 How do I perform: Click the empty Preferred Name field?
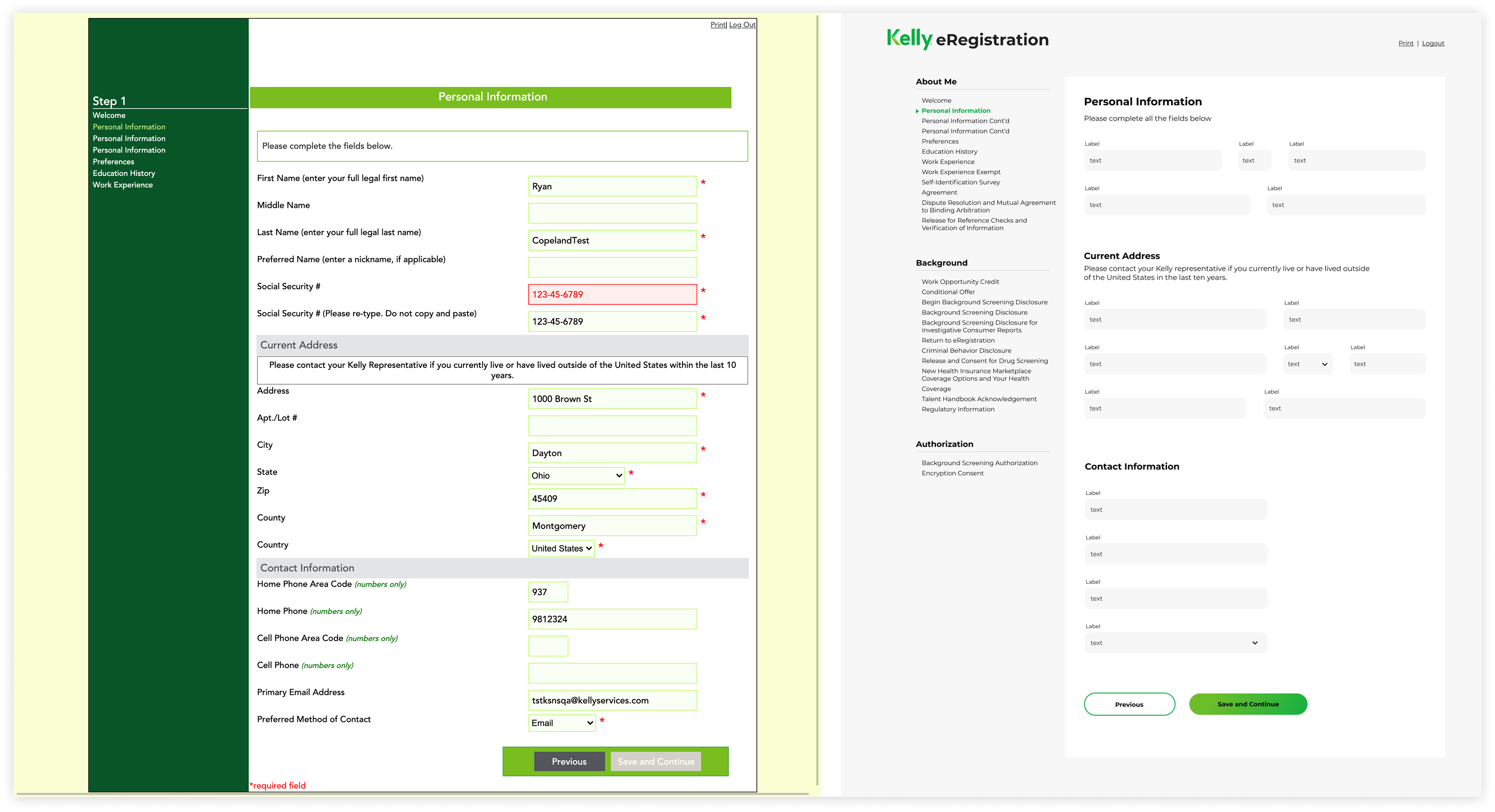pos(612,267)
